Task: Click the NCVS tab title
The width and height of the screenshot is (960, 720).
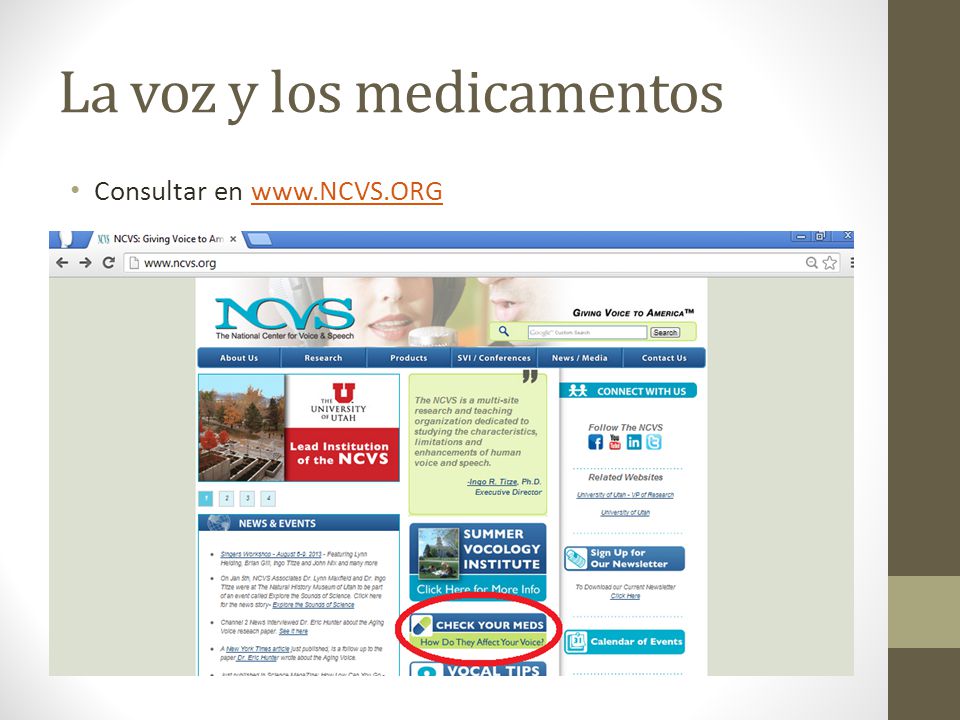Action: (168, 239)
